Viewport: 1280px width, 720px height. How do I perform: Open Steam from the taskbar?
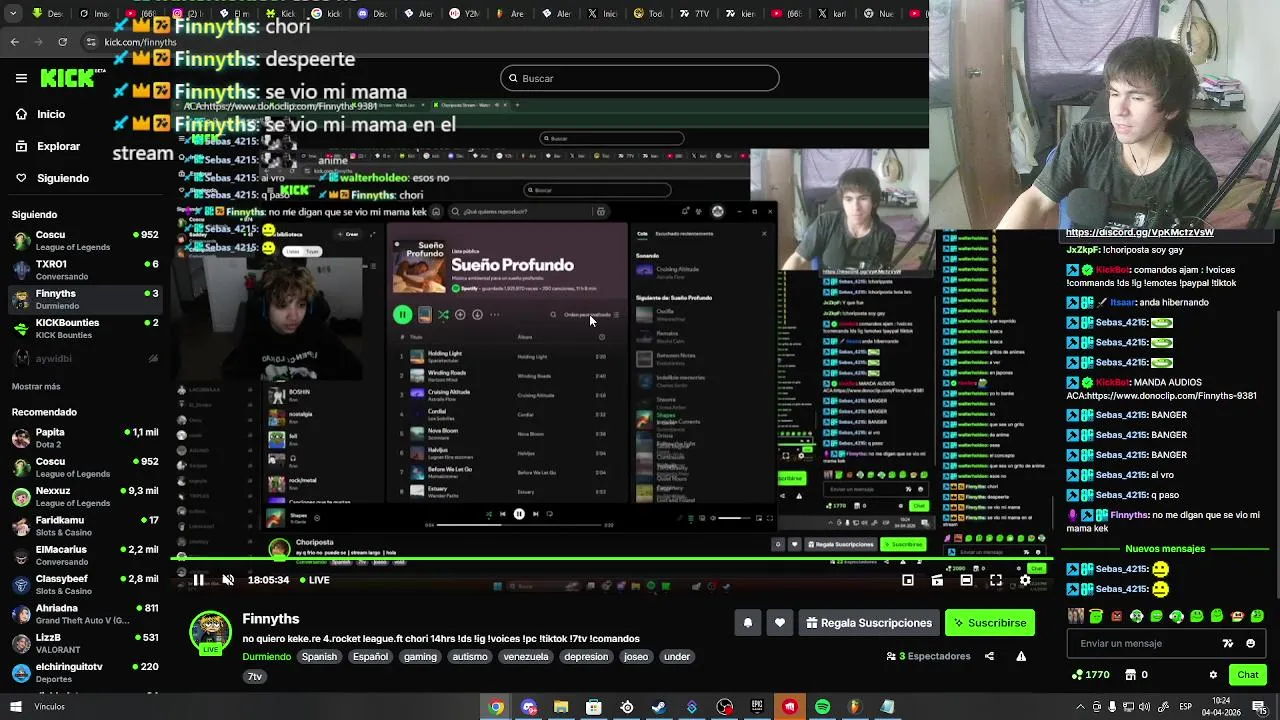click(x=659, y=707)
